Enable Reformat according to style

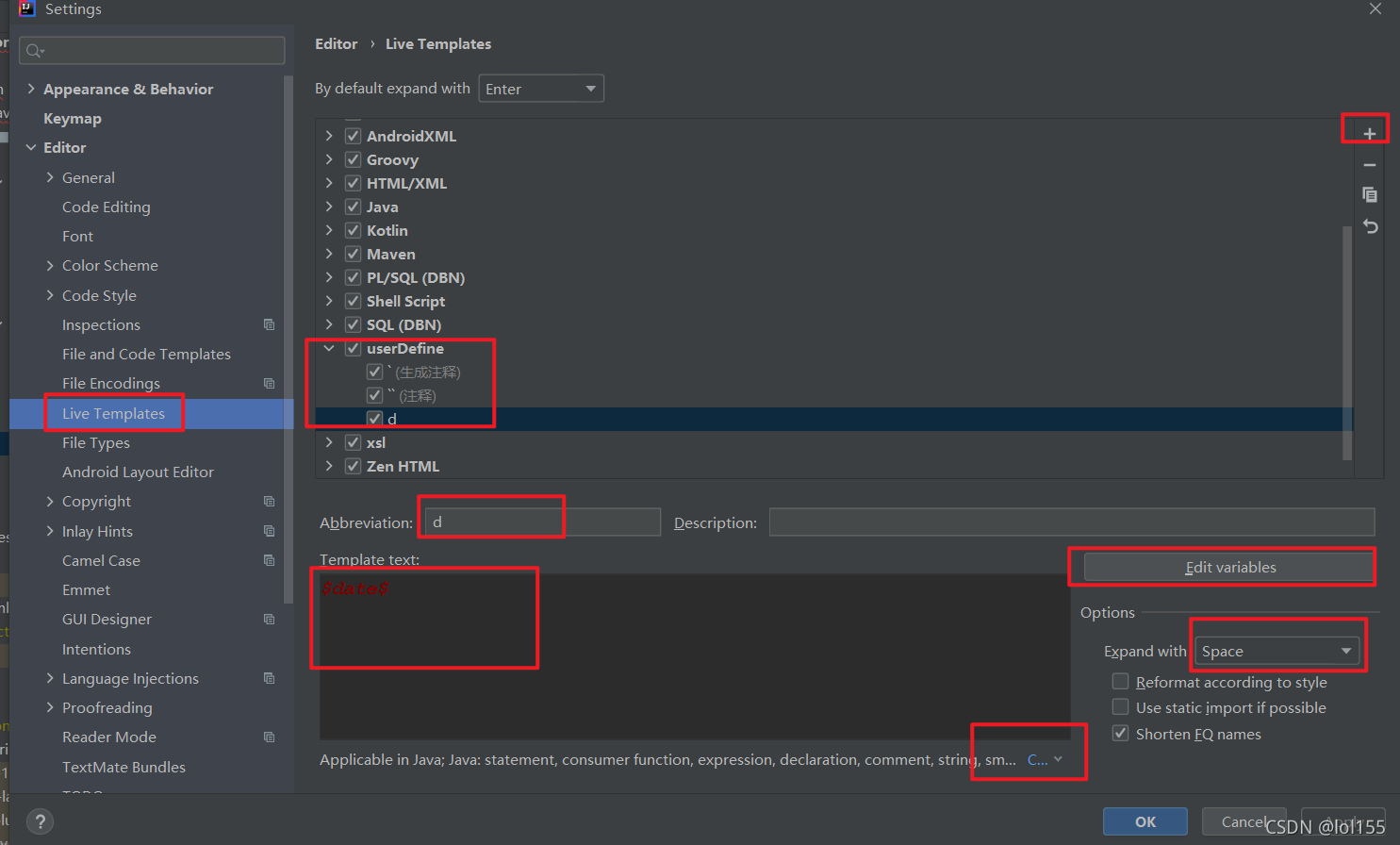[1121, 681]
